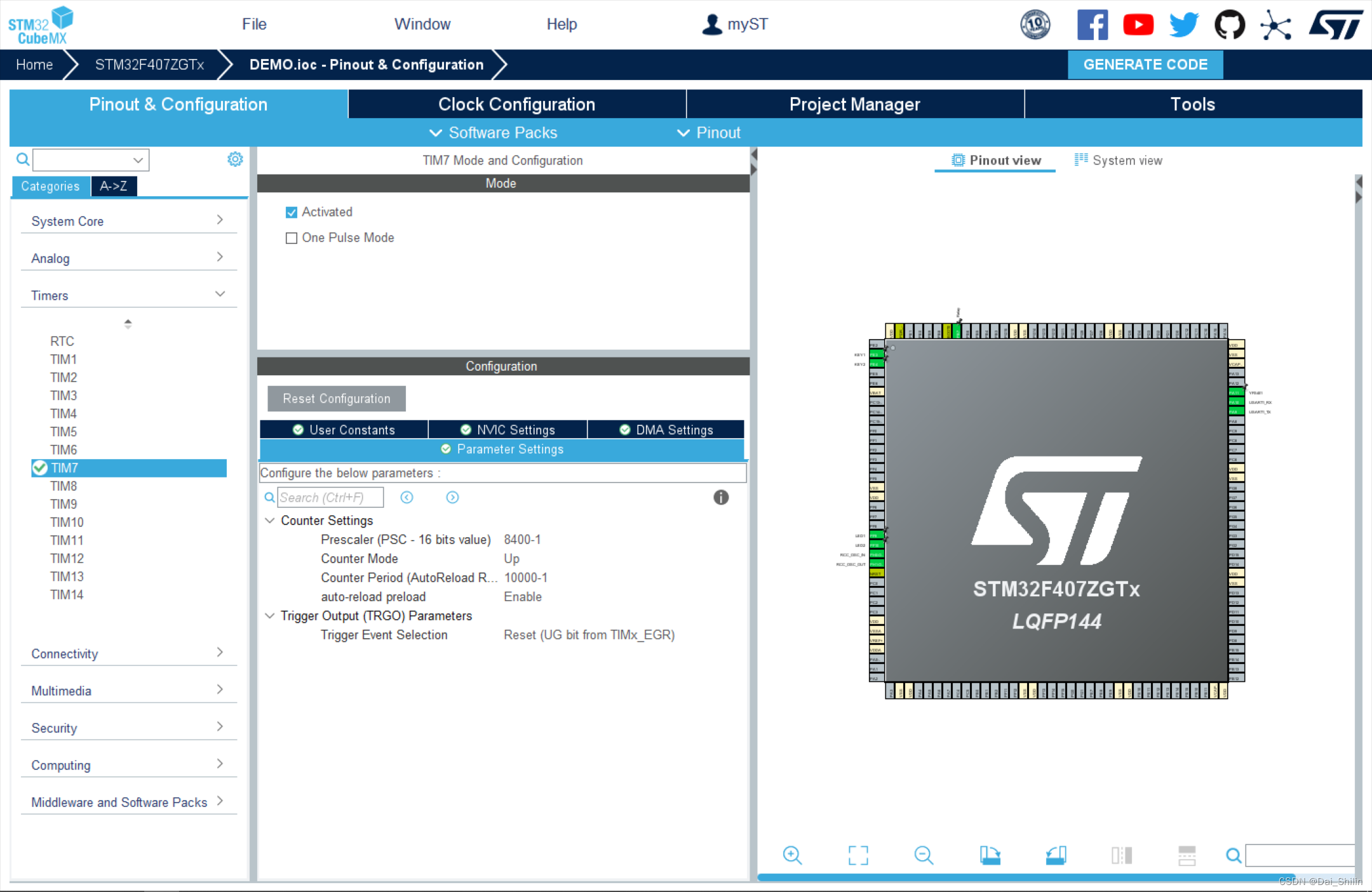The height and width of the screenshot is (892, 1372).
Task: Click the fit-to-screen frame icon
Action: 858,855
